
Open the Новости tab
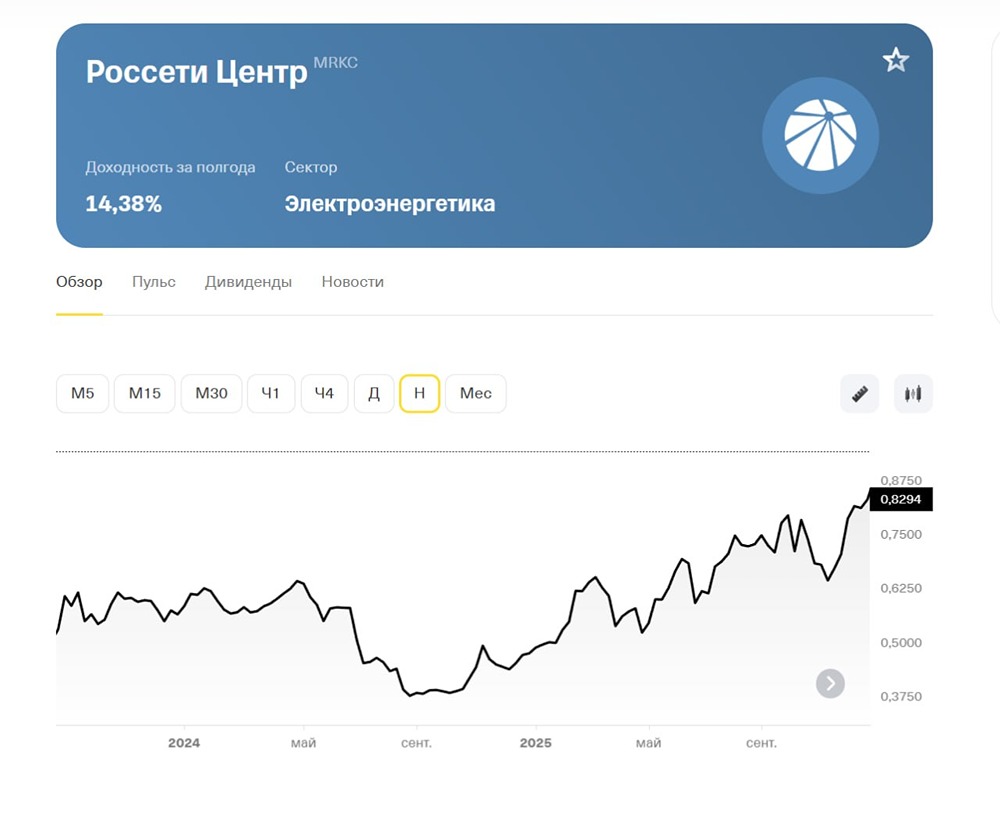pyautogui.click(x=352, y=282)
